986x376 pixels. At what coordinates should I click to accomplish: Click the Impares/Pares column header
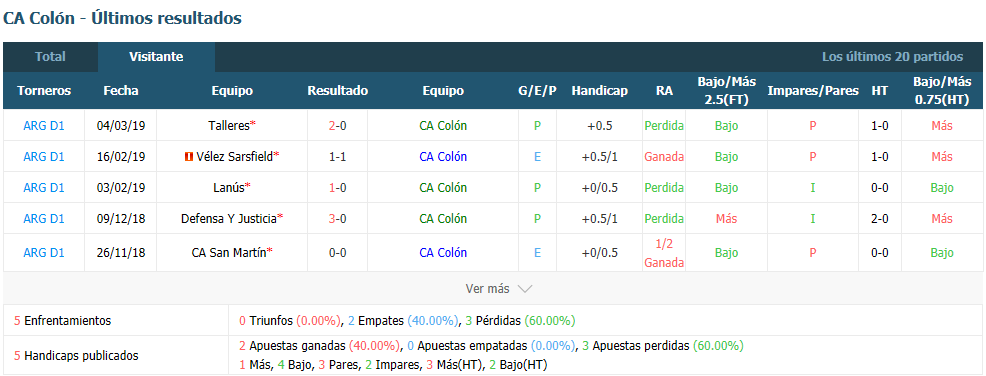click(812, 91)
